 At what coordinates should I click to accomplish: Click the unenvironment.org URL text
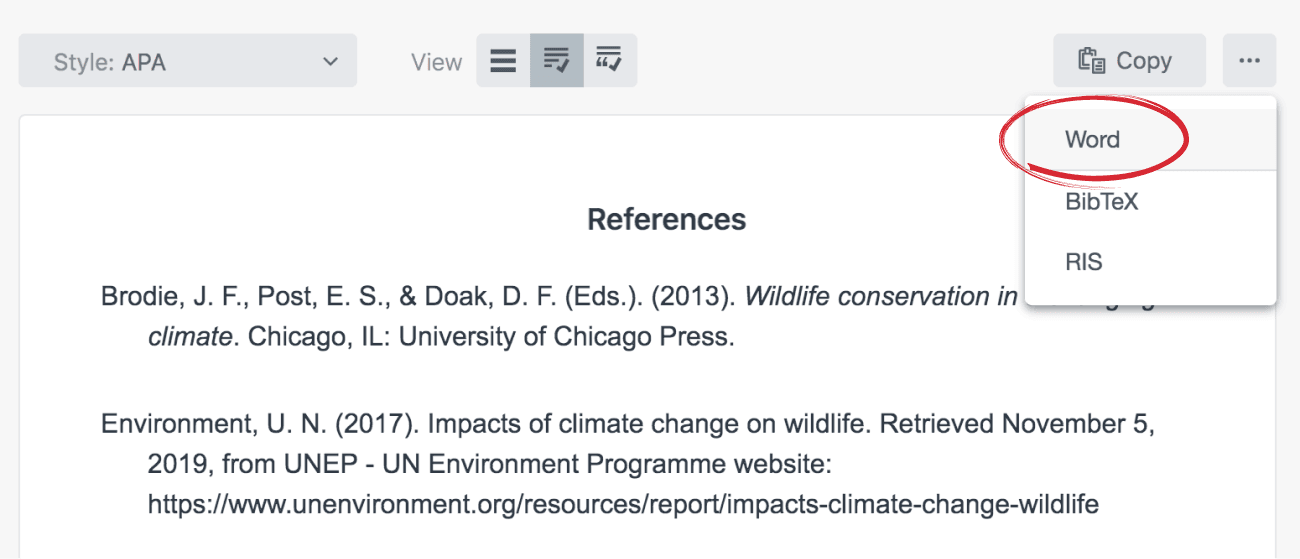622,504
